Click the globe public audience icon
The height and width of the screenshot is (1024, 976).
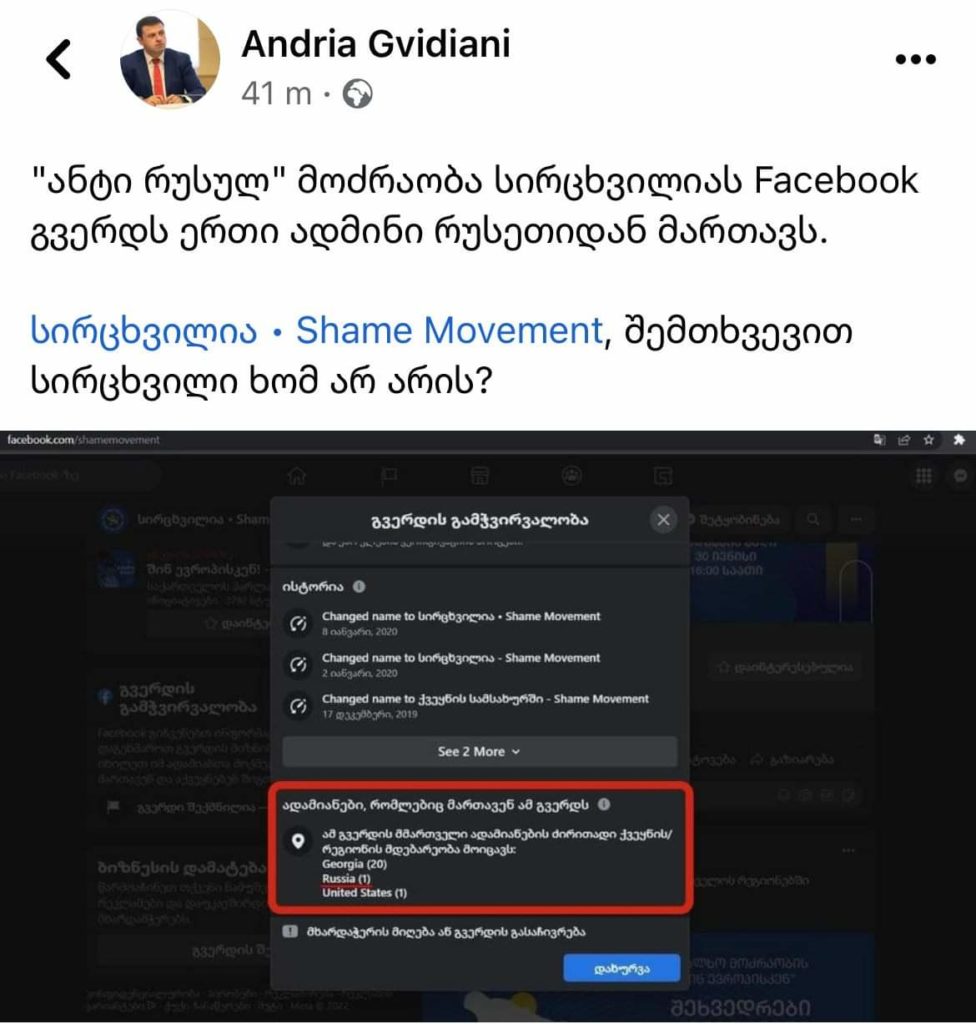(x=357, y=94)
